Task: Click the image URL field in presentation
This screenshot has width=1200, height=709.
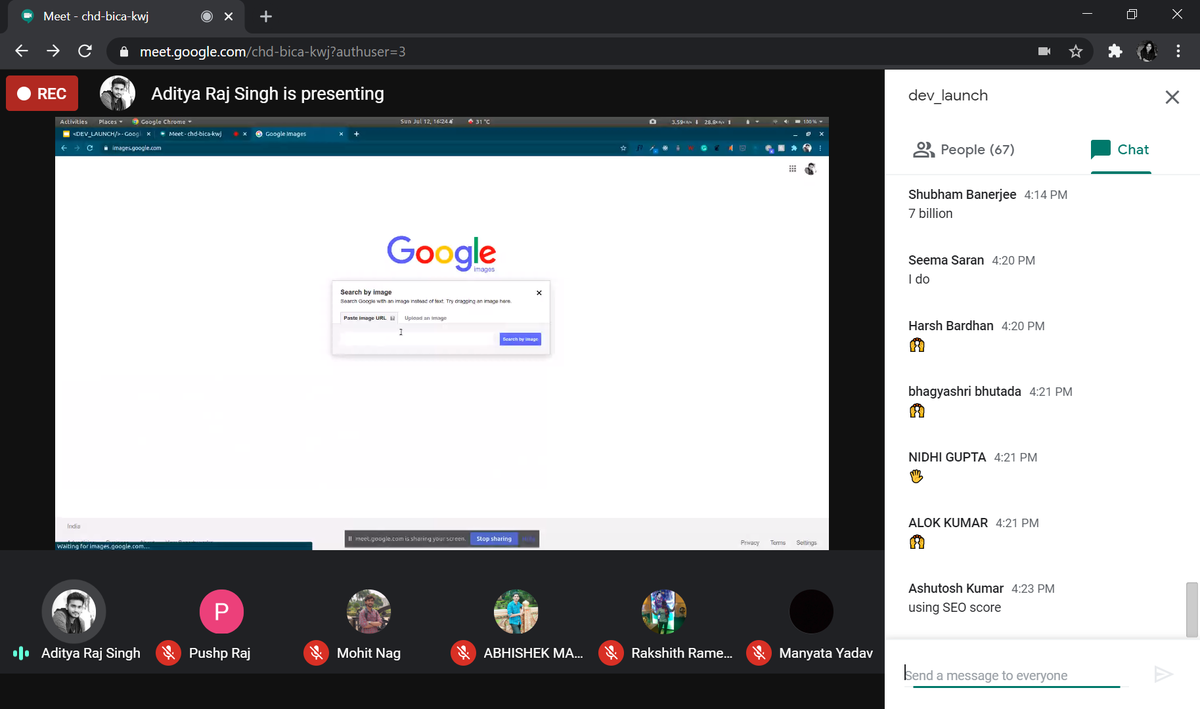Action: [x=419, y=339]
